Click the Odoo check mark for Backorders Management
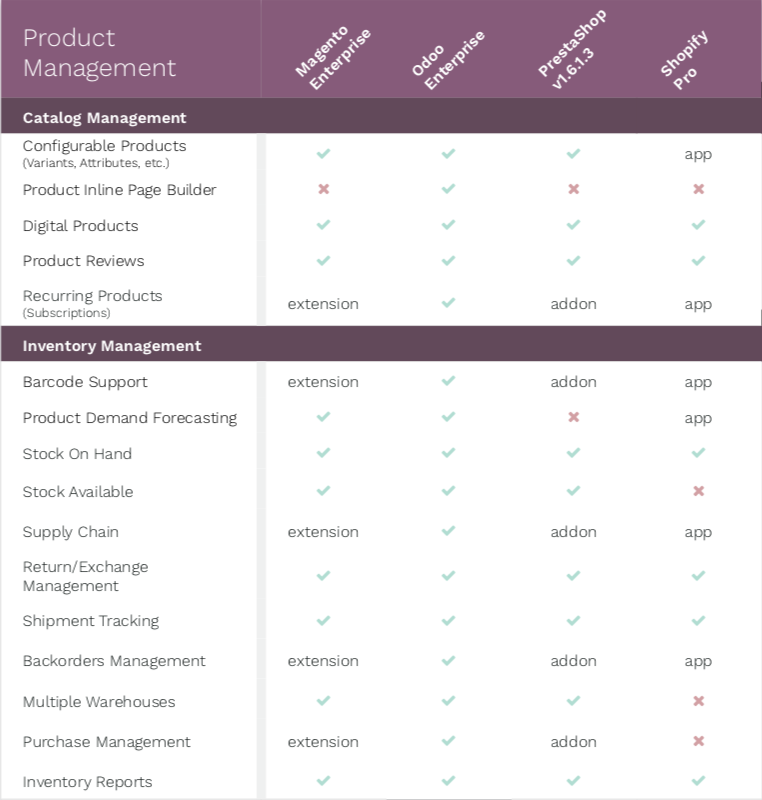 point(448,660)
